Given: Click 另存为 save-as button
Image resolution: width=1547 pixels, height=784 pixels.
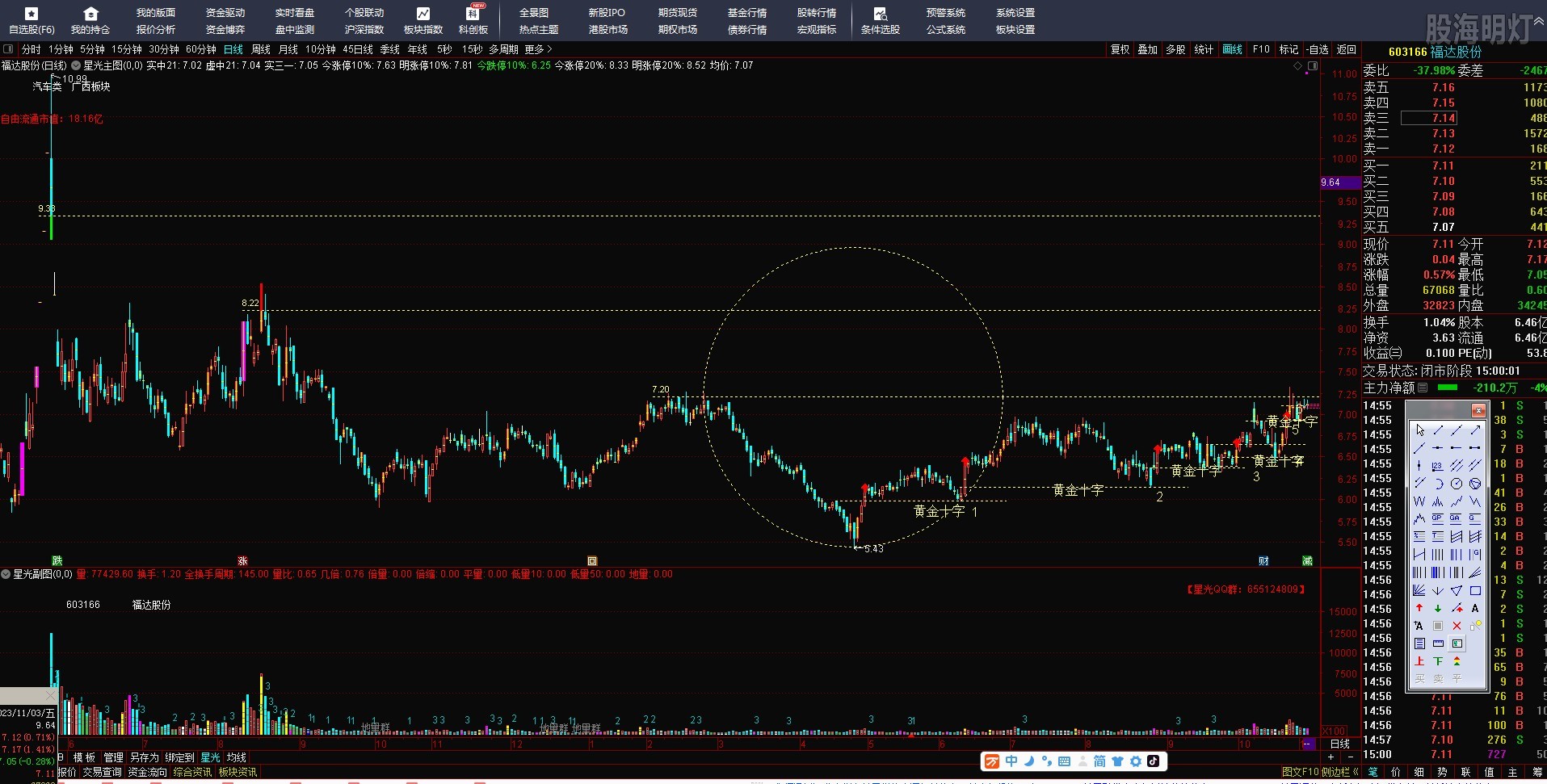Looking at the screenshot, I should tap(144, 757).
